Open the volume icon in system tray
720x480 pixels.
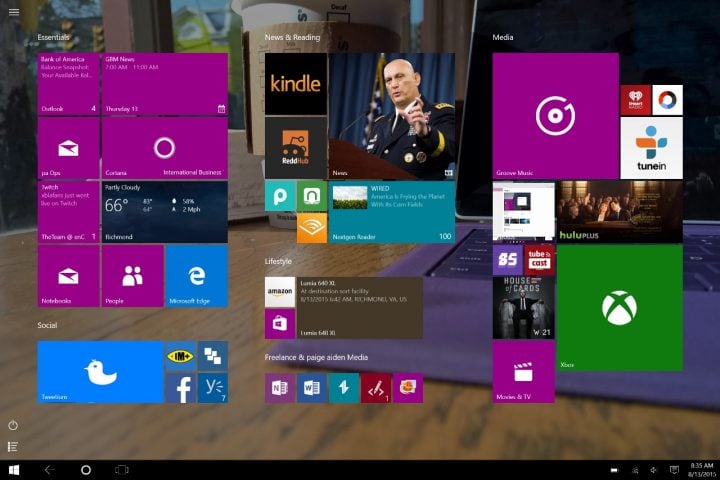(653, 470)
